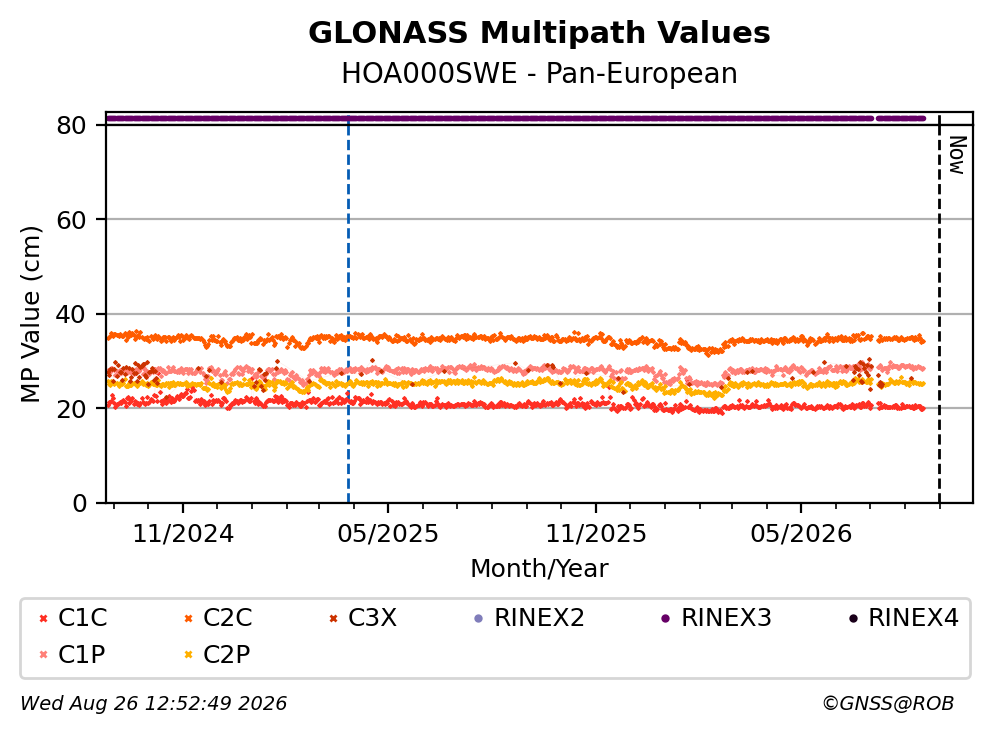Click the Wed Aug 26 timestamp text
Viewport: 993px width, 734px height.
[153, 703]
